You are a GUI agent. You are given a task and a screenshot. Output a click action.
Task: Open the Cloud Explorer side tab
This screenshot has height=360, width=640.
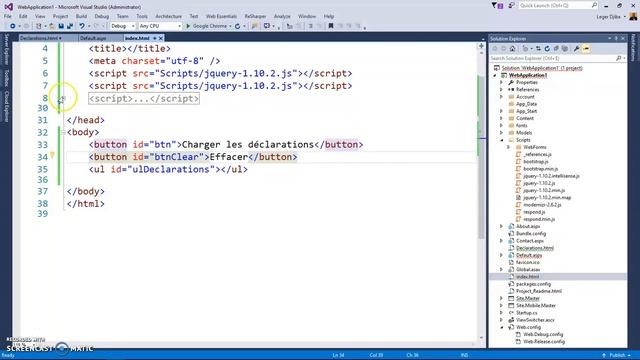pos(7,106)
